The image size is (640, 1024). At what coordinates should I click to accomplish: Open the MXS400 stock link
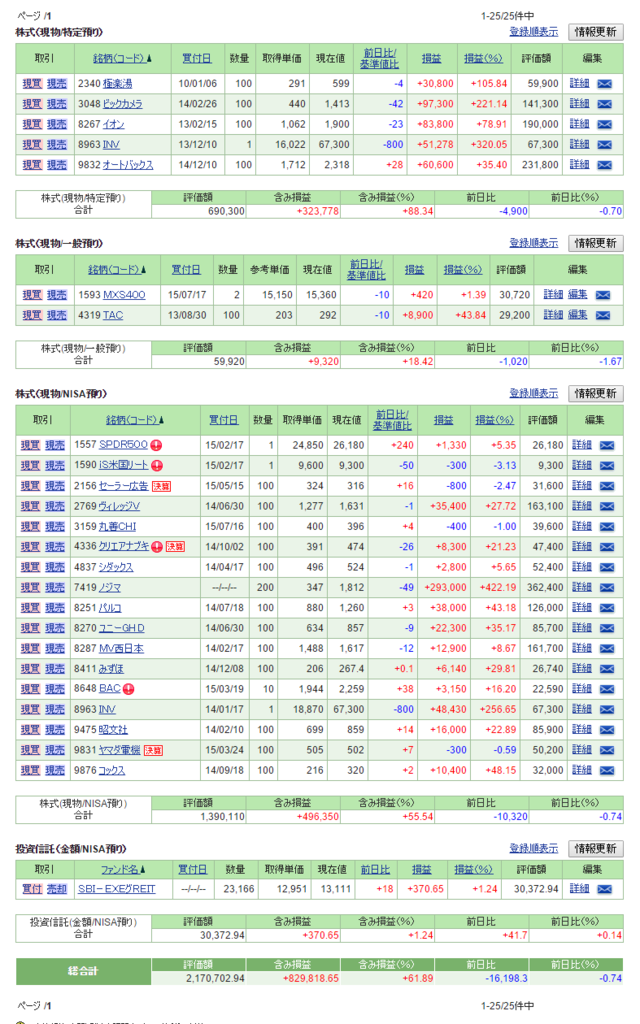coord(124,295)
